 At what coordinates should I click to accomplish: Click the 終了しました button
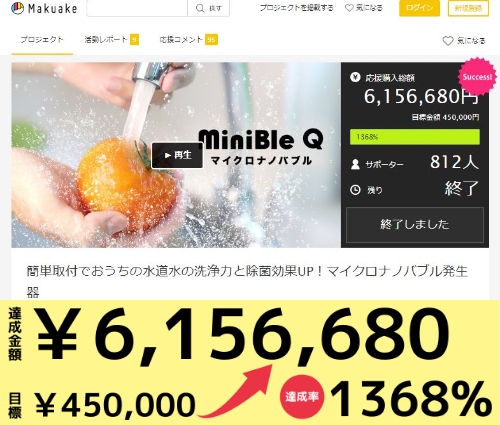click(x=415, y=225)
